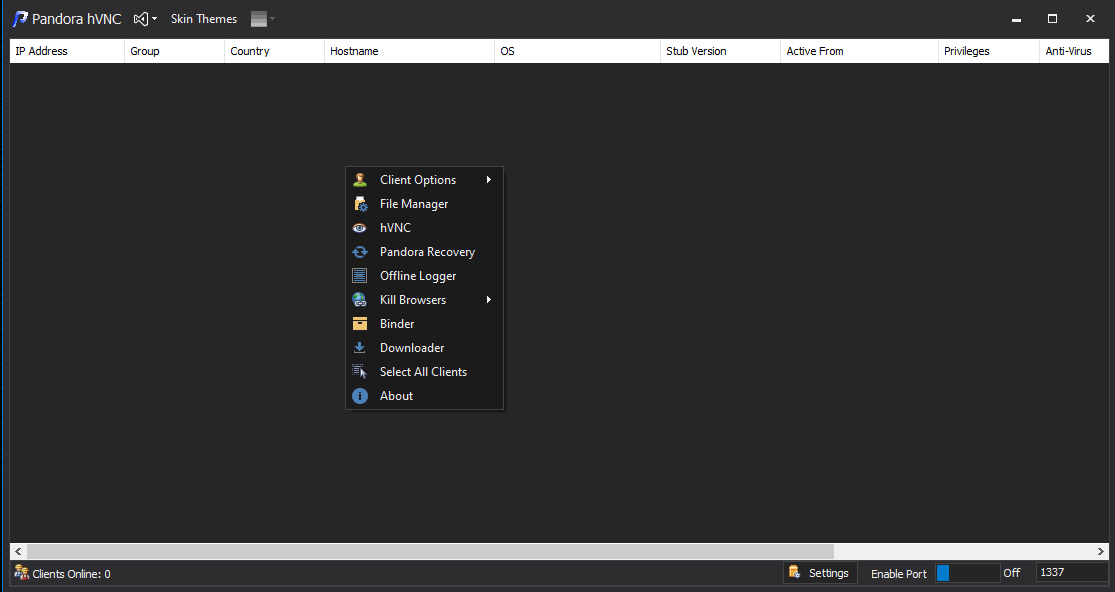Image resolution: width=1115 pixels, height=592 pixels.
Task: Click the Clients Online: 0 status text
Action: [71, 574]
